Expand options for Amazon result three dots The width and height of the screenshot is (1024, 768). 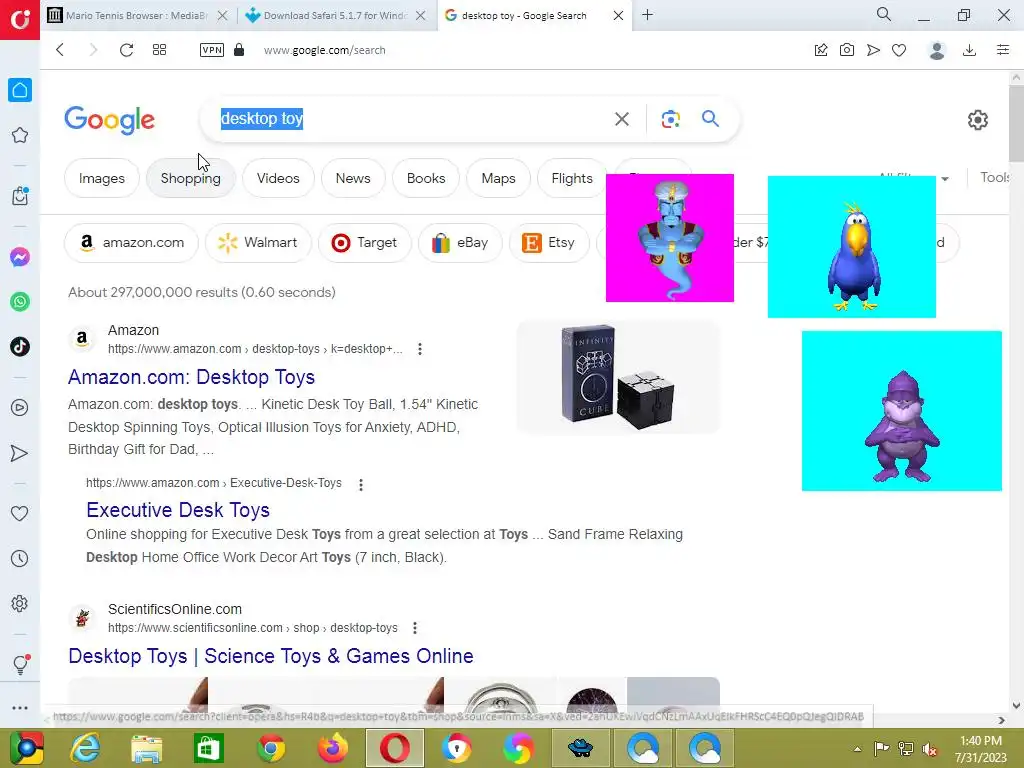(420, 349)
